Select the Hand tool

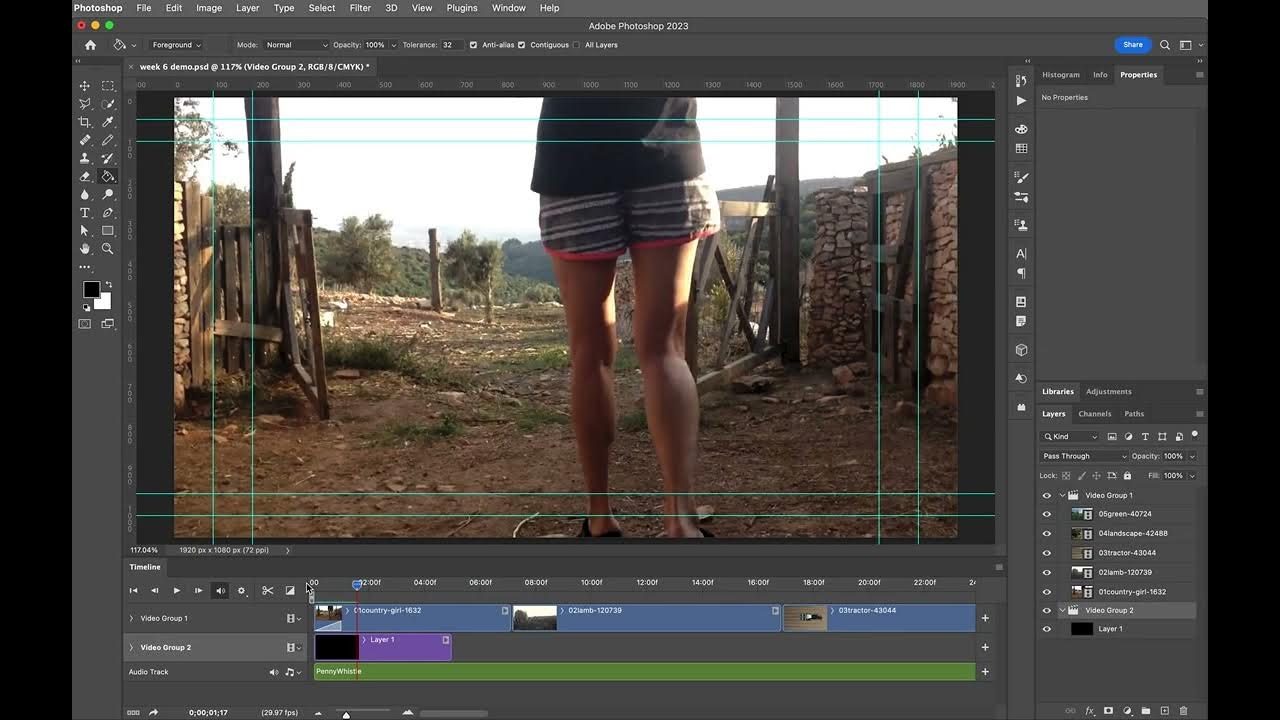click(x=85, y=249)
